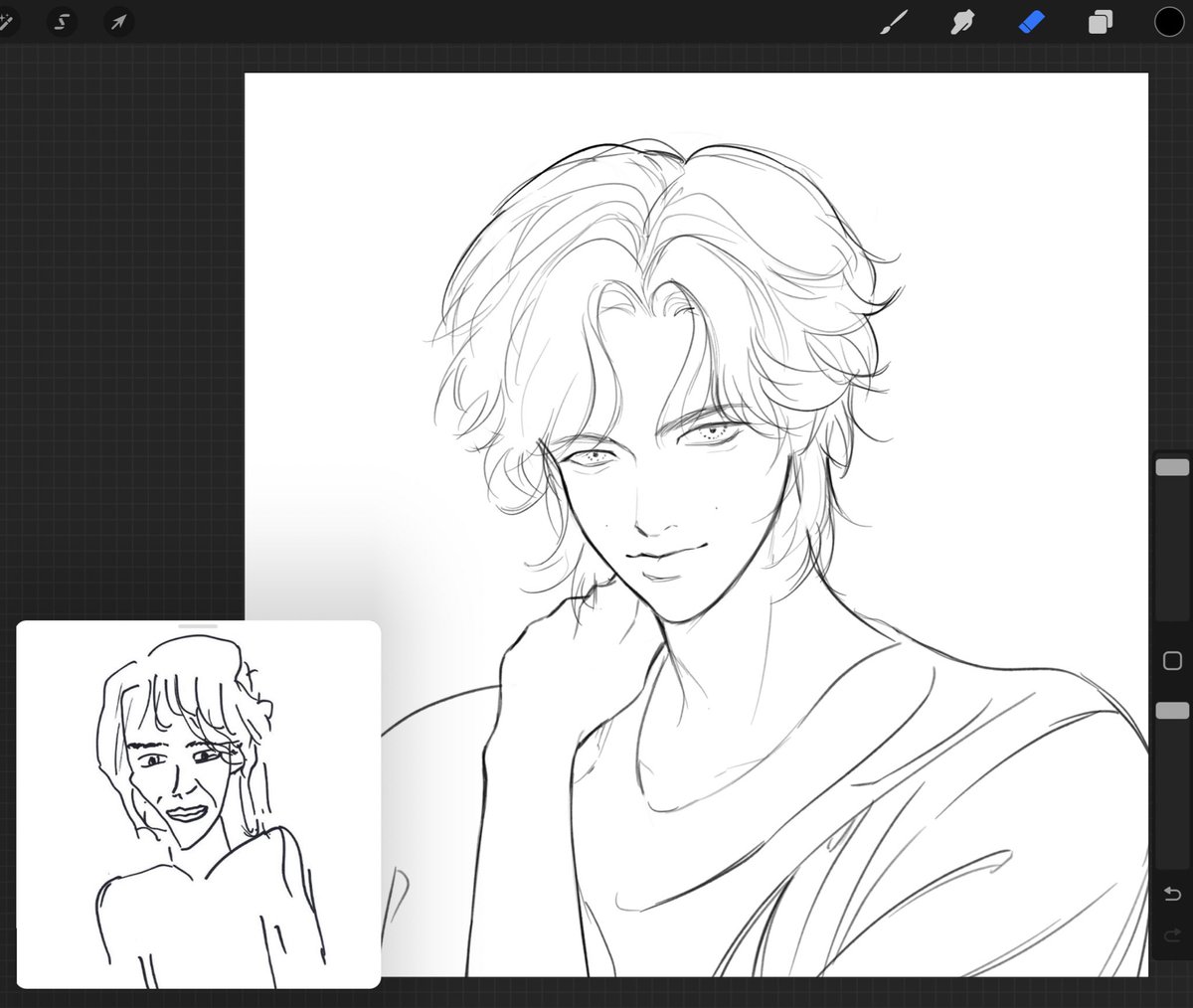Select the Eraser tool
Screen dimensions: 1193x1008
pos(1031,22)
